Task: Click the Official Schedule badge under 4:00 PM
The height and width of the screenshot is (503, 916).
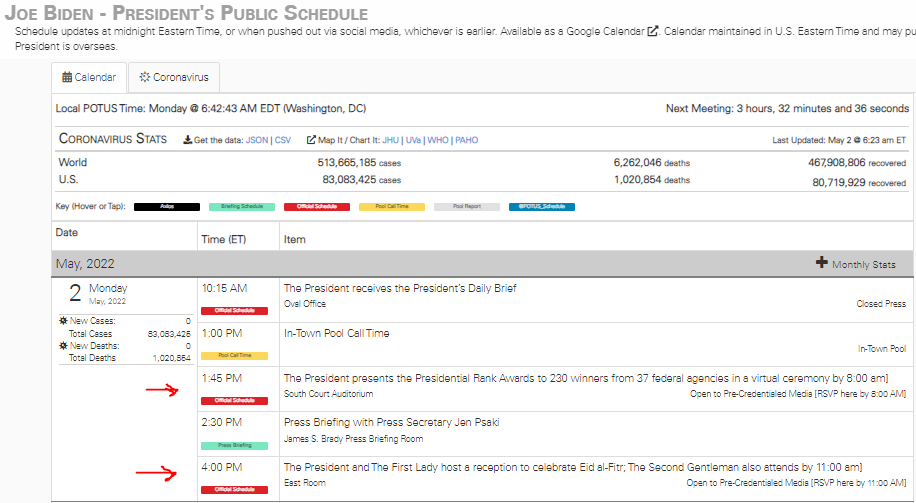Action: click(x=234, y=490)
